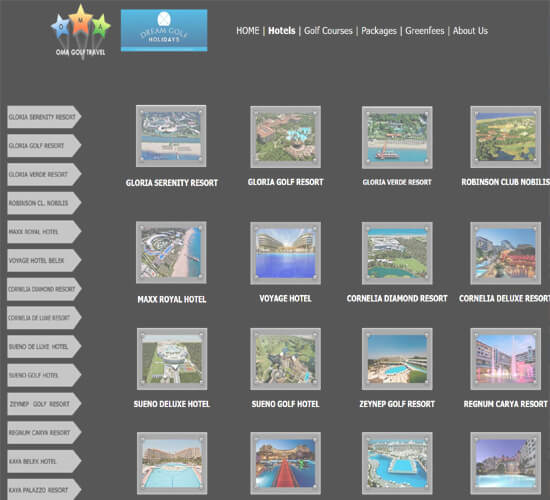Viewport: 550px width, 500px height.
Task: Click the Cornelia Diamond Resort caption link
Action: click(x=397, y=299)
